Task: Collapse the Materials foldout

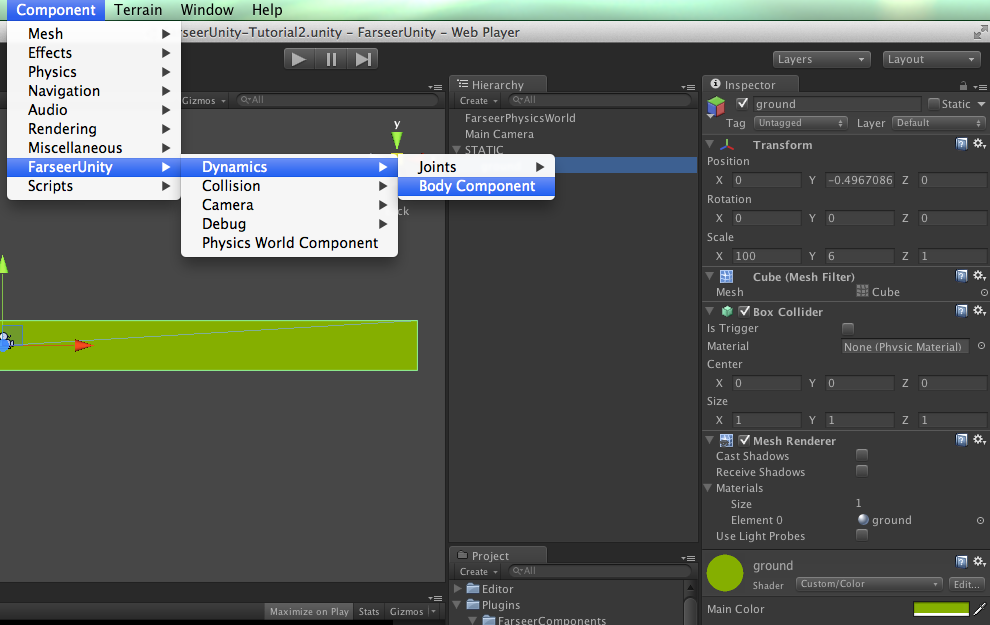Action: (x=708, y=488)
